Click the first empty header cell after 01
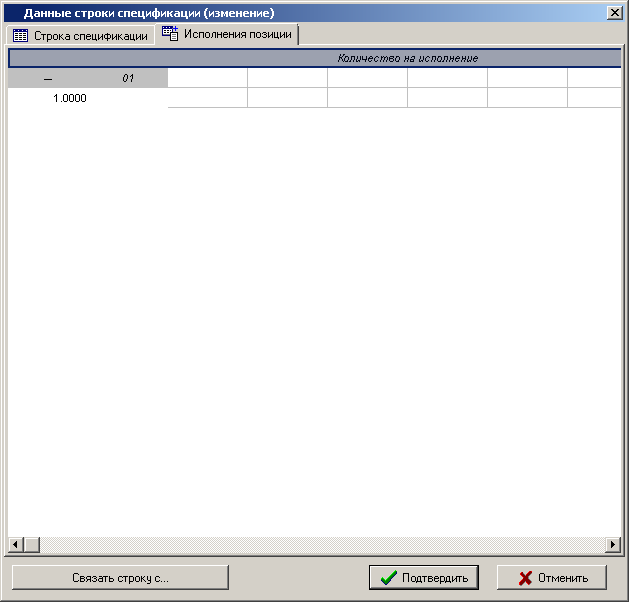The image size is (629, 602). [x=207, y=78]
